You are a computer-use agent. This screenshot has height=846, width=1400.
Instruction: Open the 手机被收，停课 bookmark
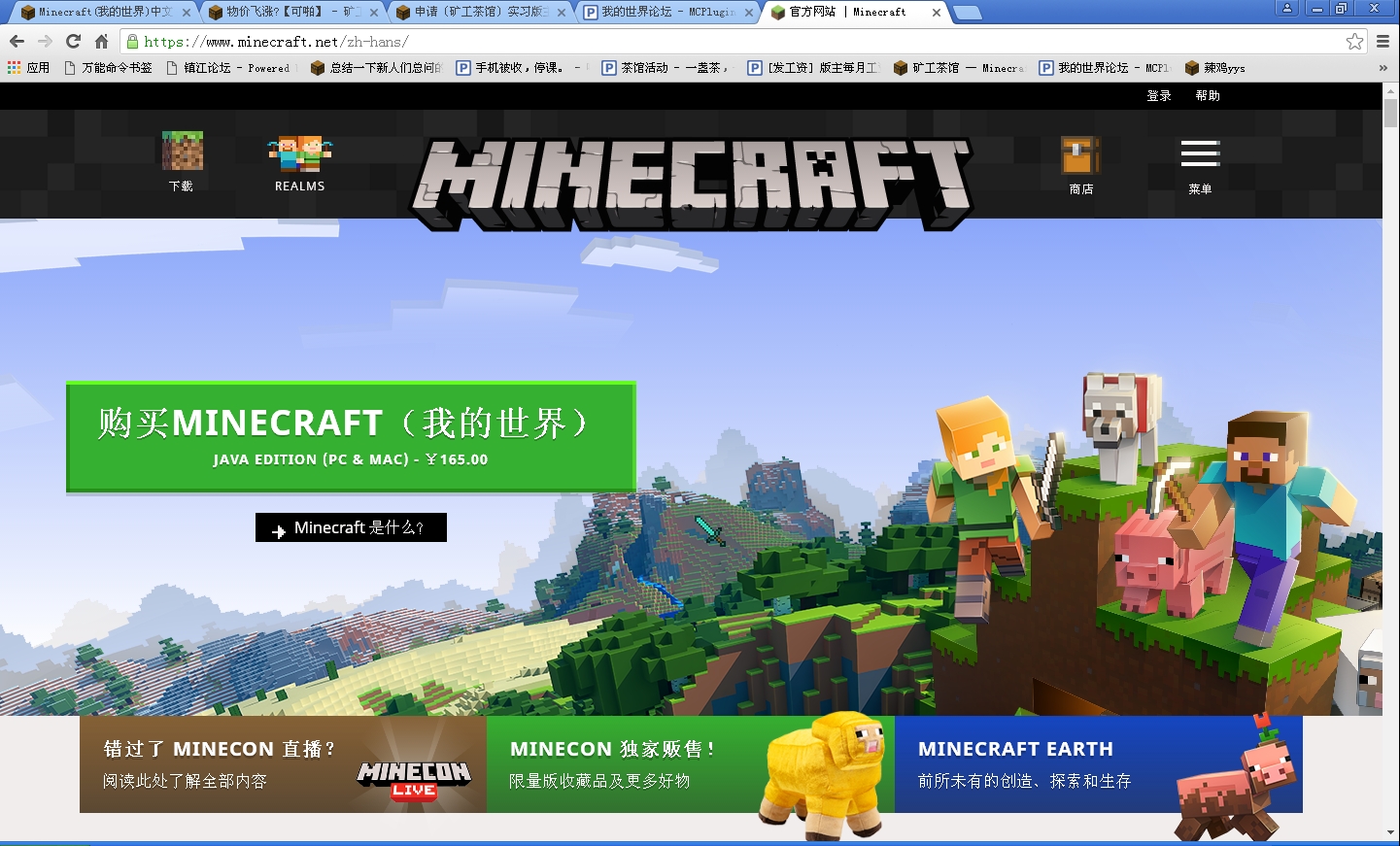(x=519, y=68)
